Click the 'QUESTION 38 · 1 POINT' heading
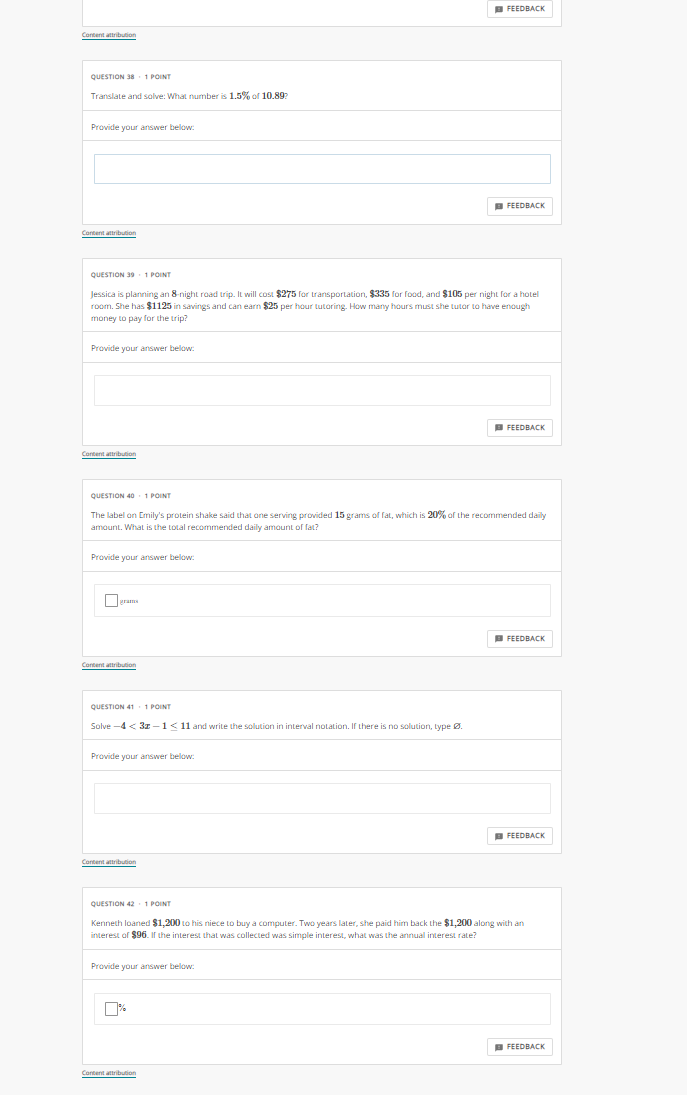 131,77
